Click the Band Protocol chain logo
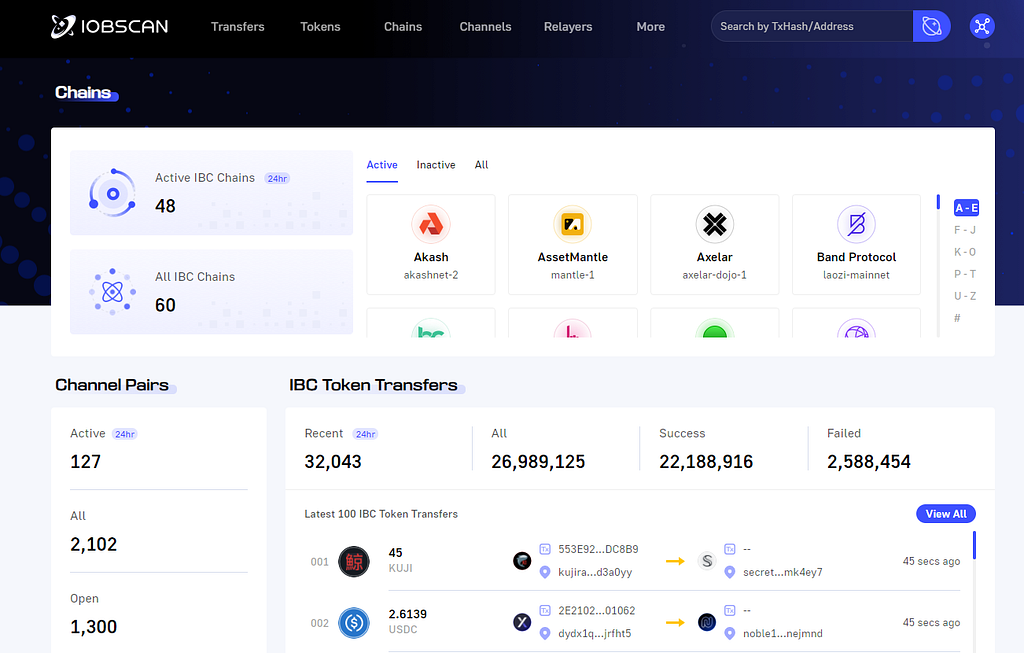This screenshot has width=1024, height=653. (x=856, y=224)
